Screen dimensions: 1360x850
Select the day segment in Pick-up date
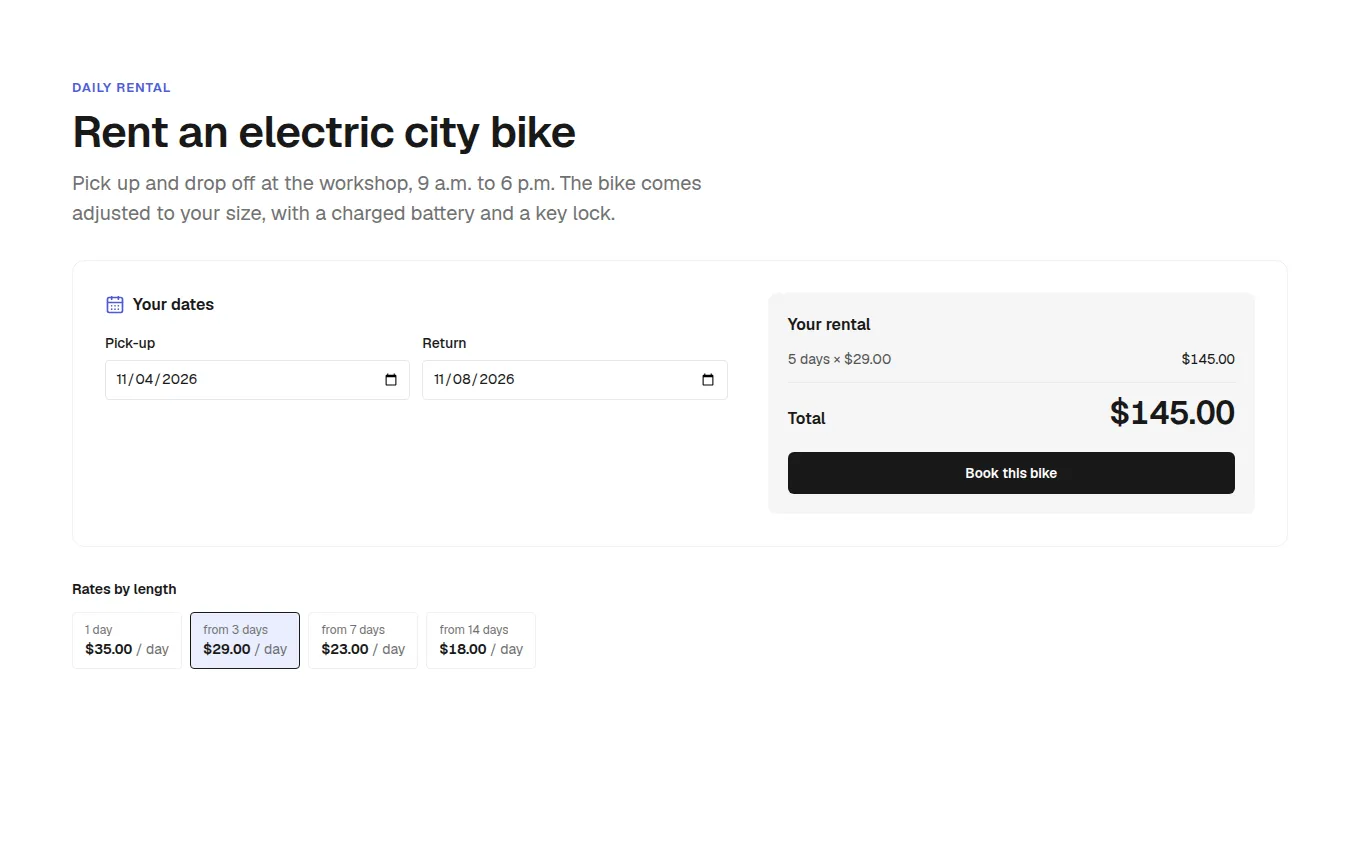pos(146,380)
